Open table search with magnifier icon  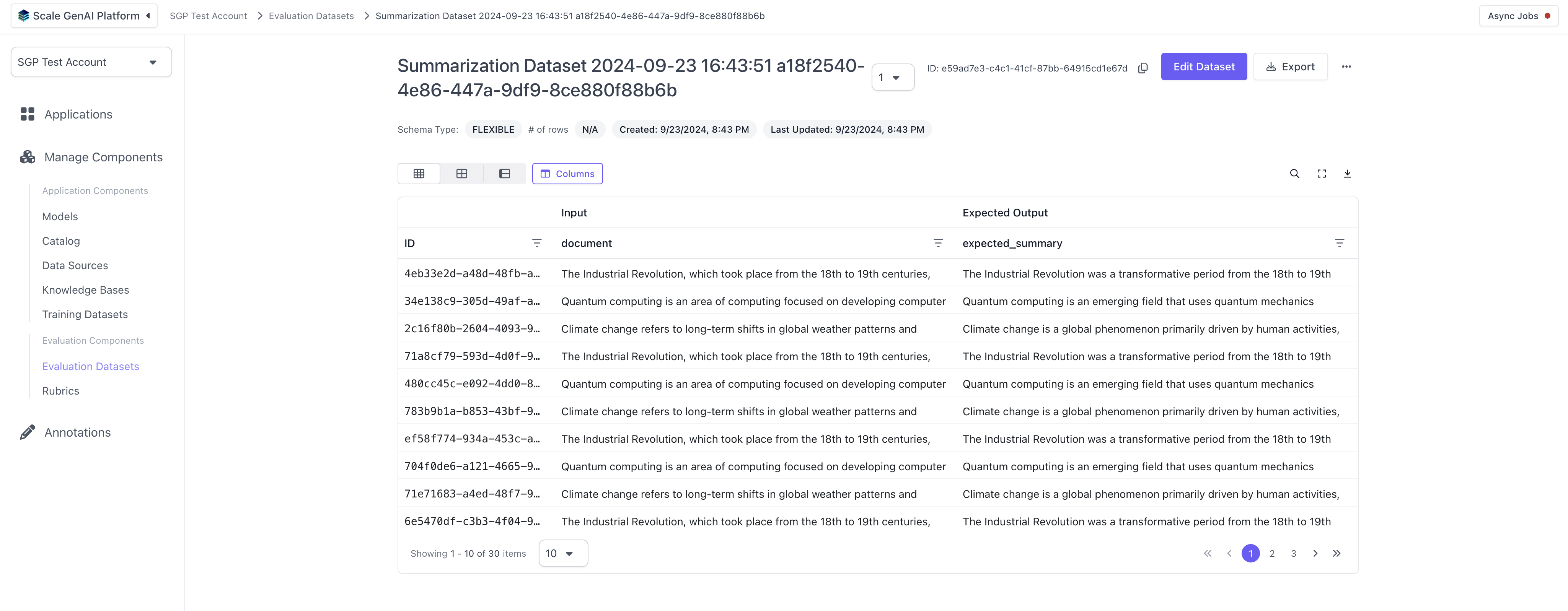1294,174
